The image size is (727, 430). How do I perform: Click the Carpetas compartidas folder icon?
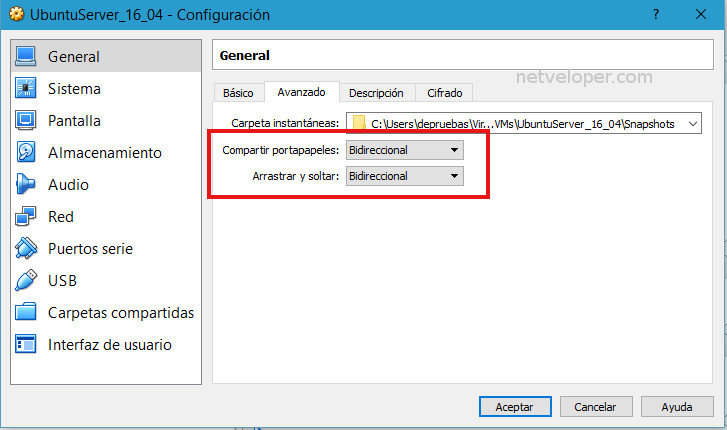(x=26, y=312)
